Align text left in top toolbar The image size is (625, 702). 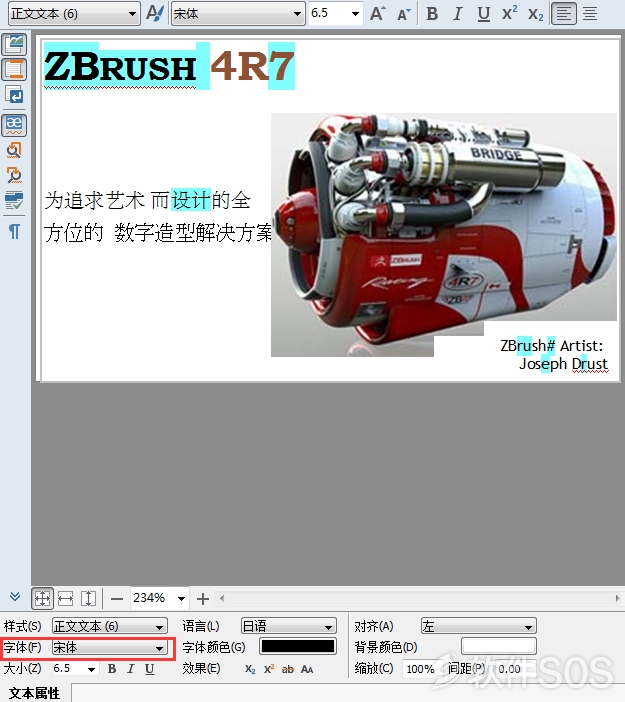[564, 14]
